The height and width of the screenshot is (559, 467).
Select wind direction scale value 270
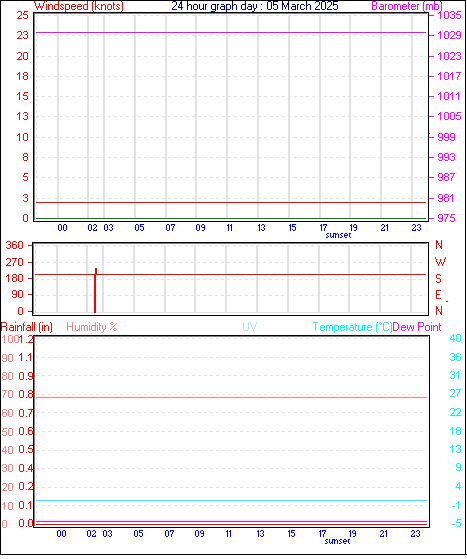coord(15,262)
